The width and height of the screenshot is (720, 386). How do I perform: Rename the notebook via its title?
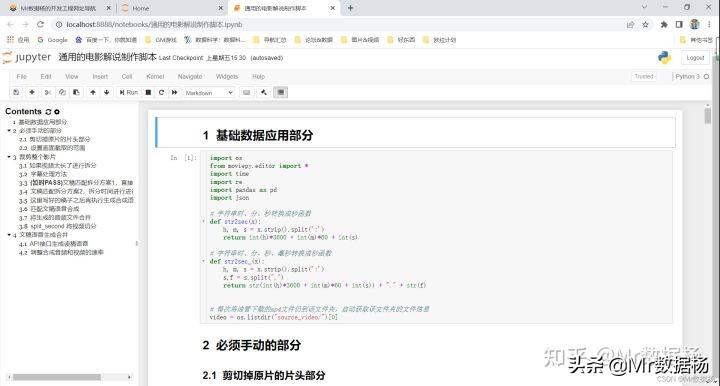107,57
